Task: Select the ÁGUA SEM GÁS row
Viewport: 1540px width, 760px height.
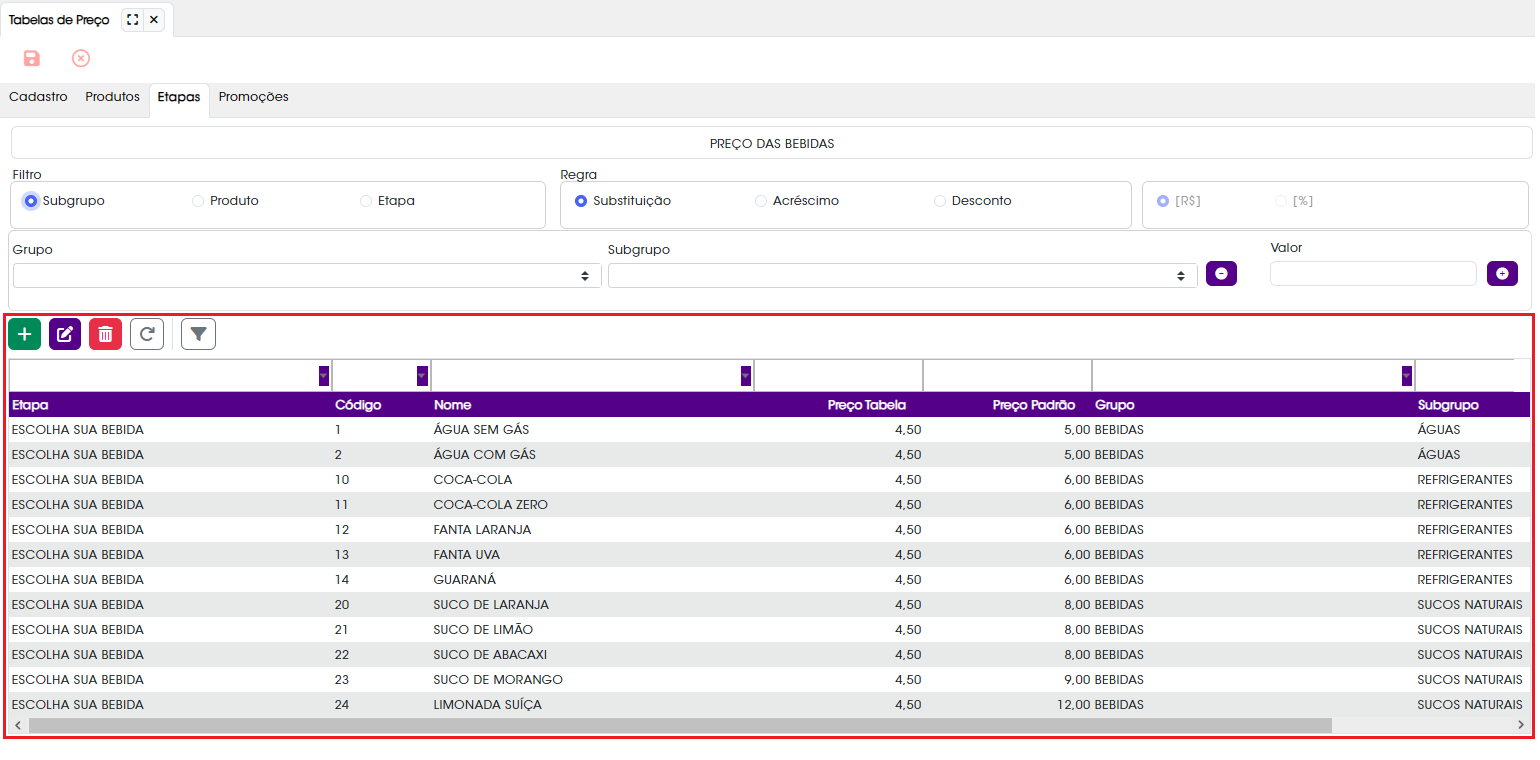Action: 769,430
